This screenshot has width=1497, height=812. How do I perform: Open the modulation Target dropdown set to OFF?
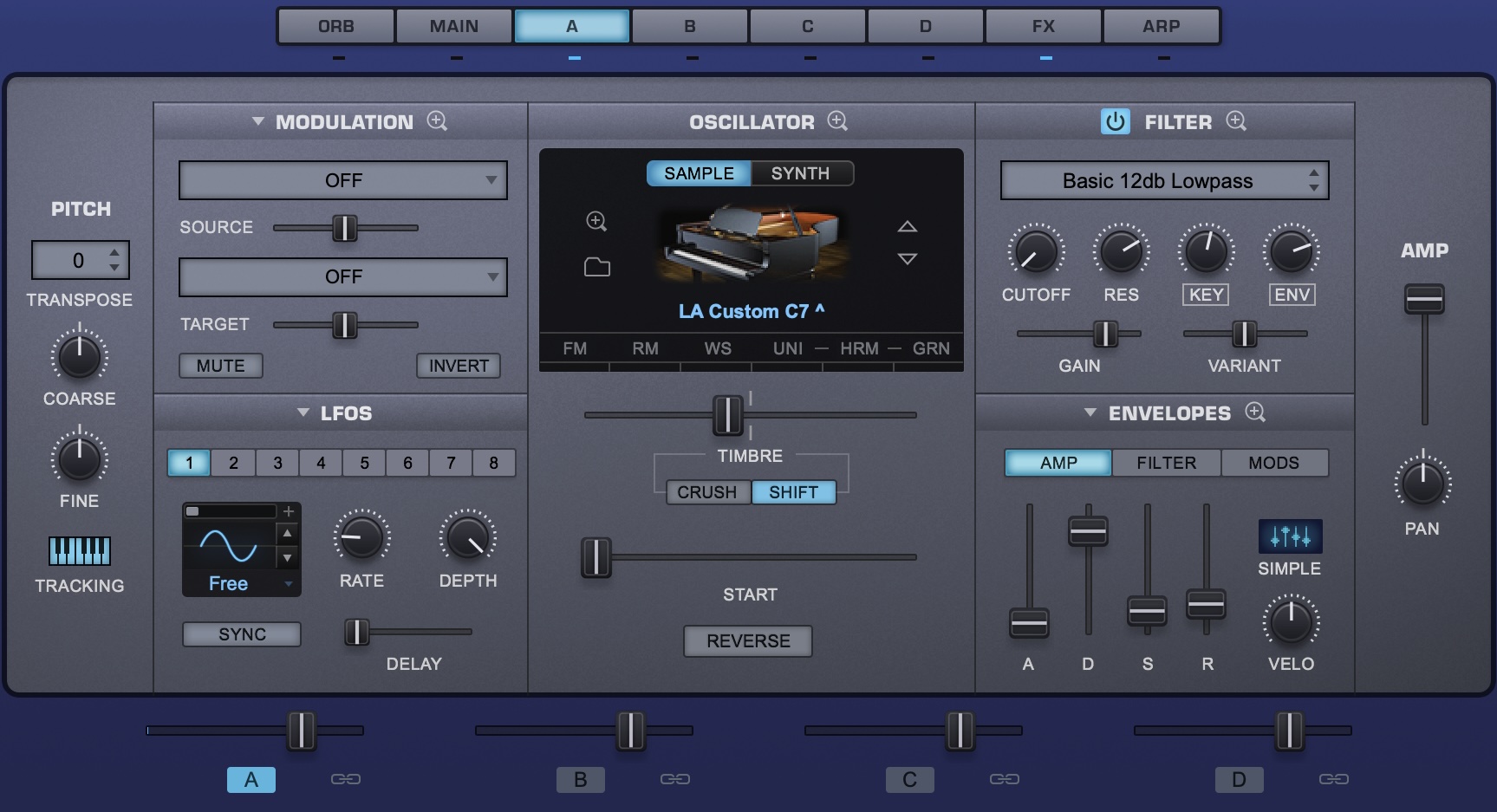tap(343, 276)
